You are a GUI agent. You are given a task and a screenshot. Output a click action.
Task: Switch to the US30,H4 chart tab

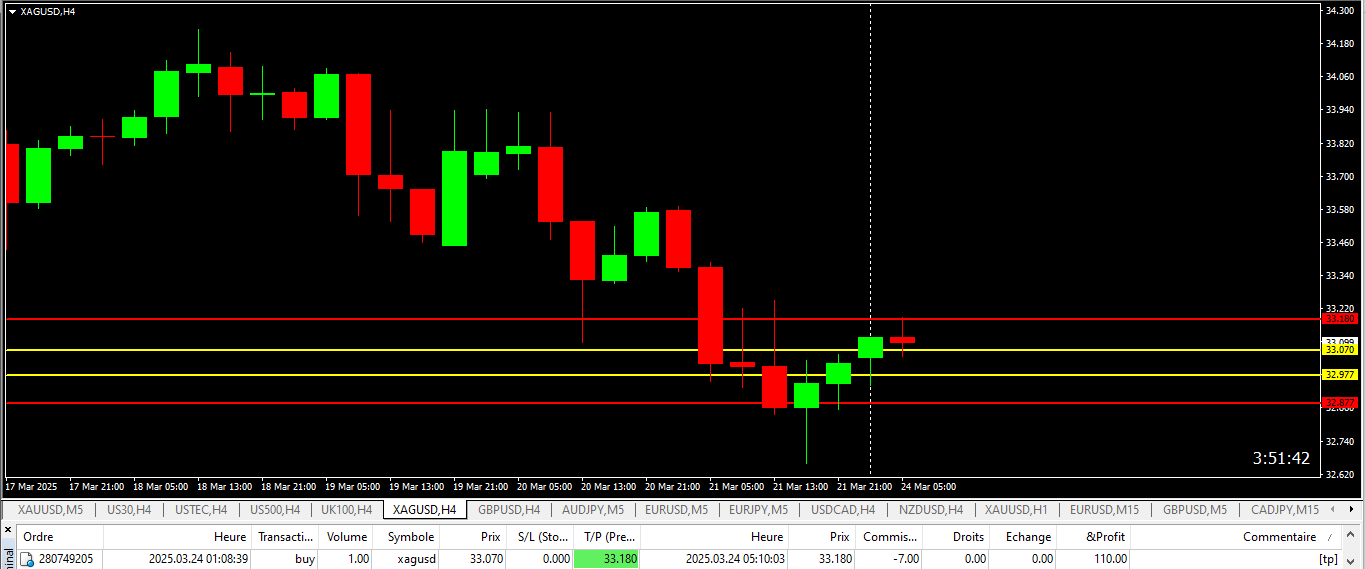point(129,510)
